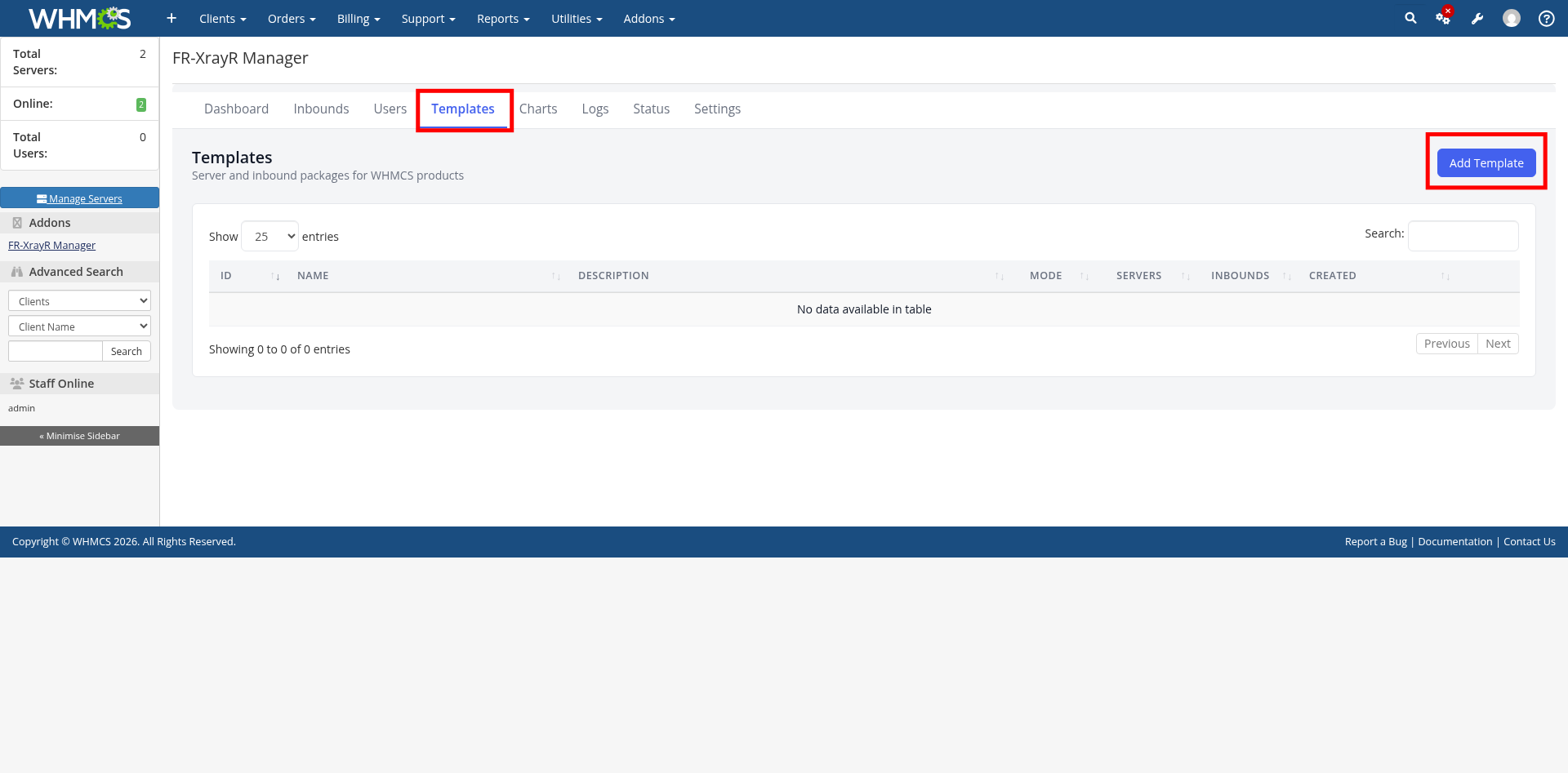This screenshot has width=1568, height=773.
Task: Open the entries-per-page dropdown showing 25
Action: [270, 236]
